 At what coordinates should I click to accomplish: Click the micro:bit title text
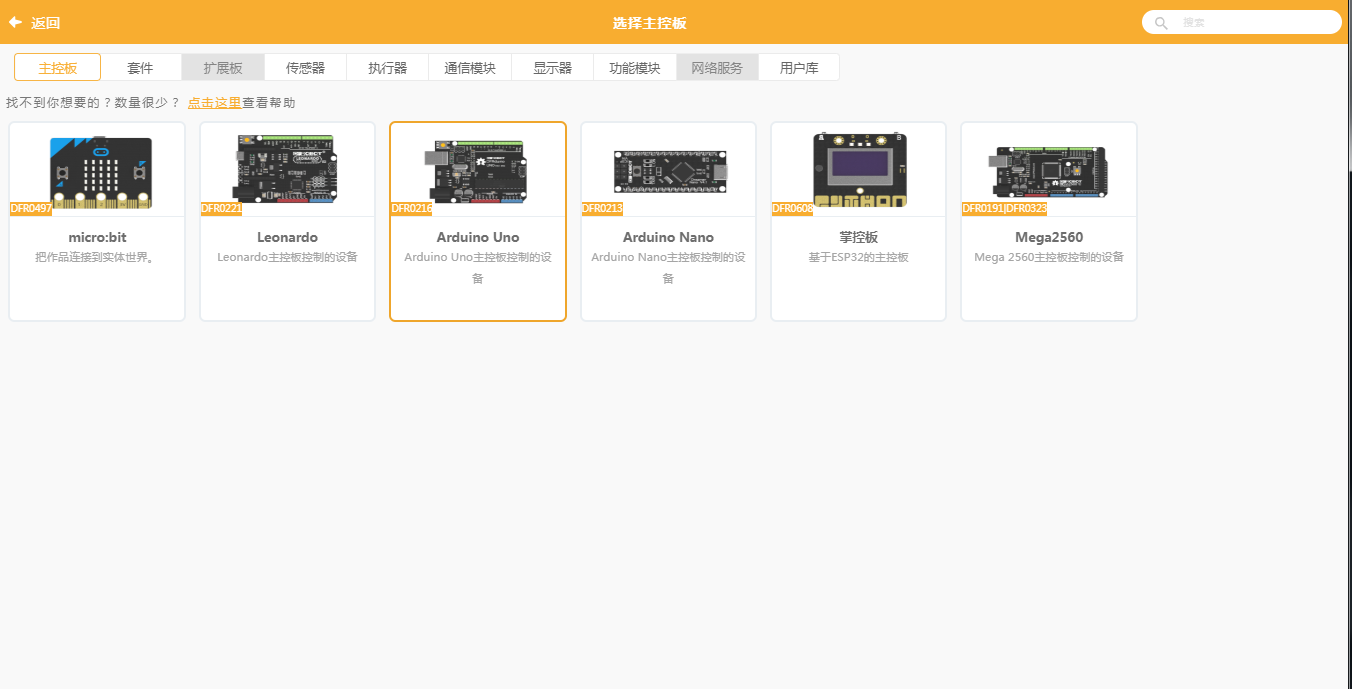coord(97,238)
